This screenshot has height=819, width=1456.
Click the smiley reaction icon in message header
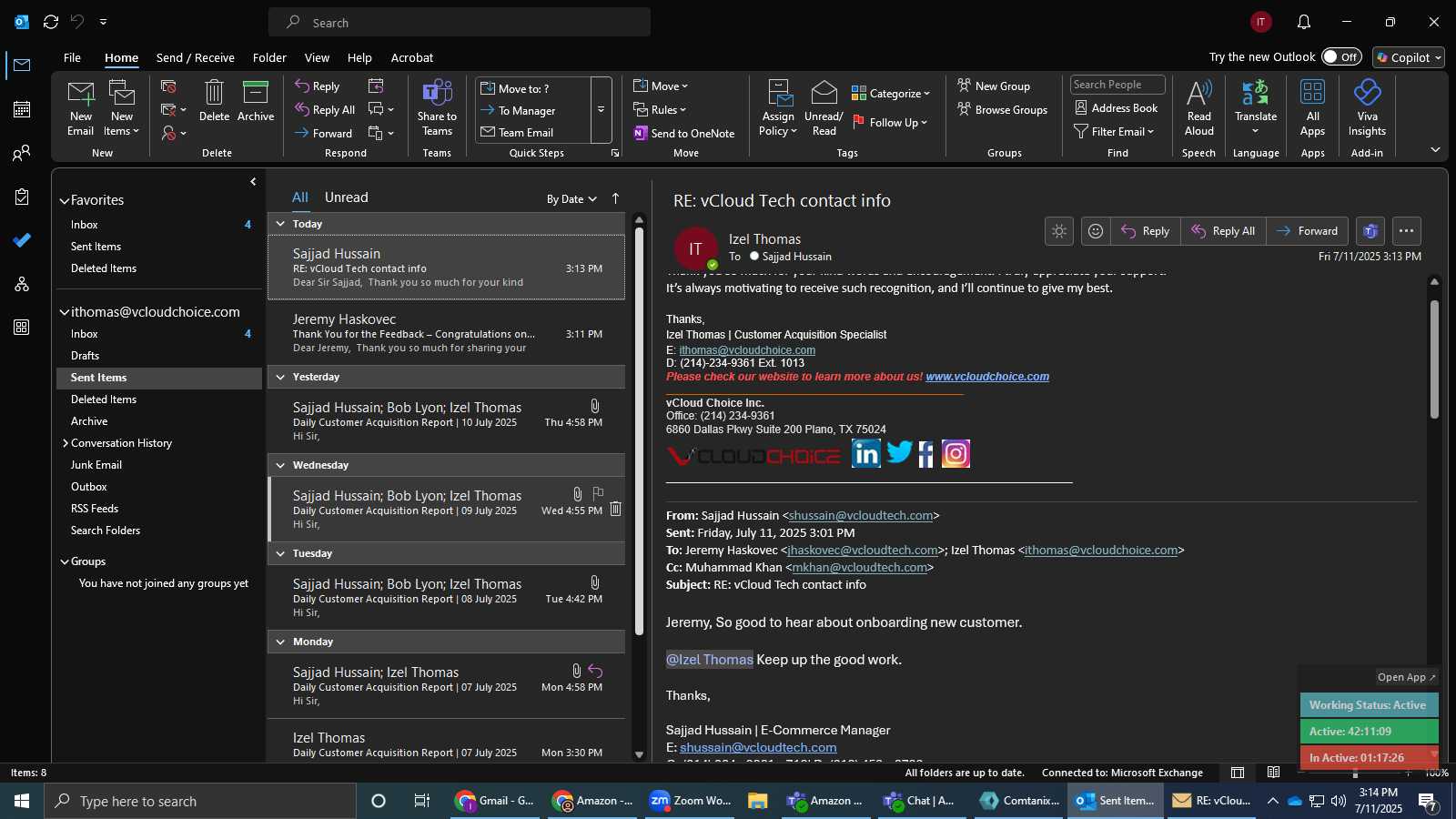coord(1096,231)
